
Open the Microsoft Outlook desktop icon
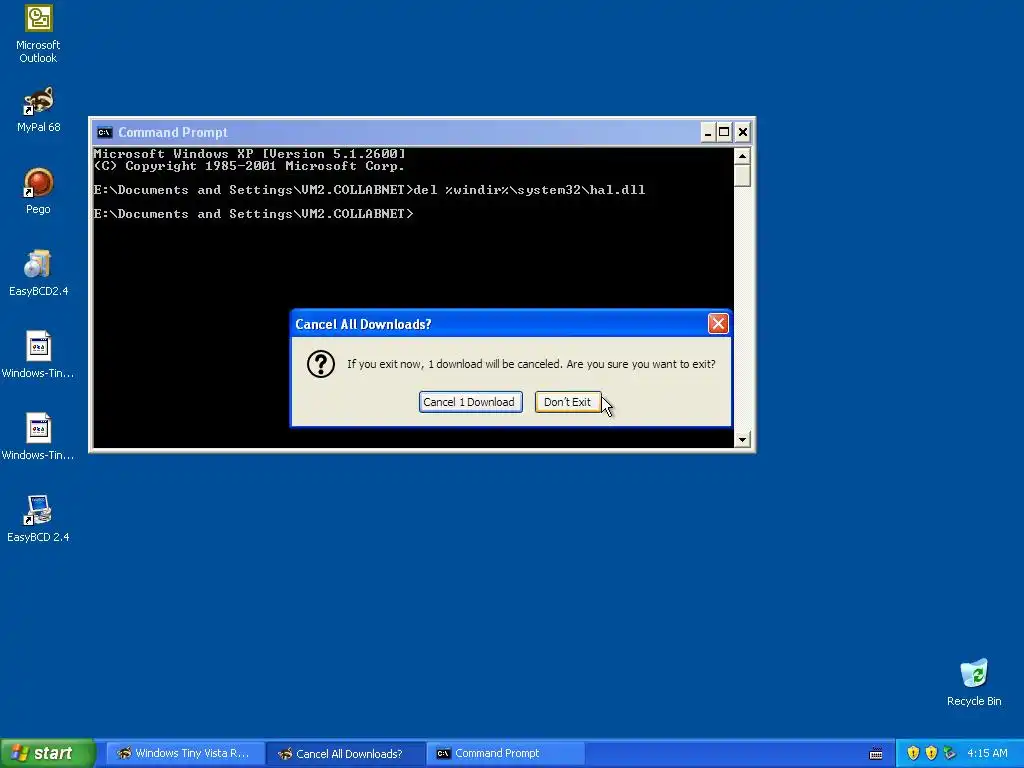pos(38,34)
